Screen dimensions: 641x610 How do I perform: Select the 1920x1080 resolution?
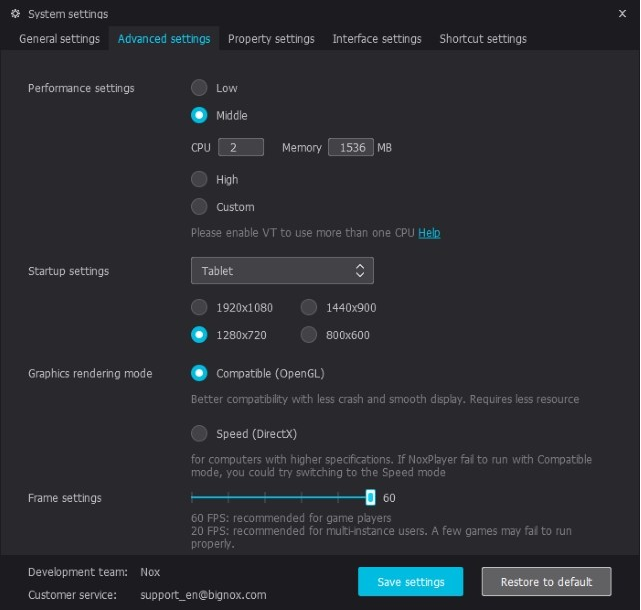pos(200,308)
